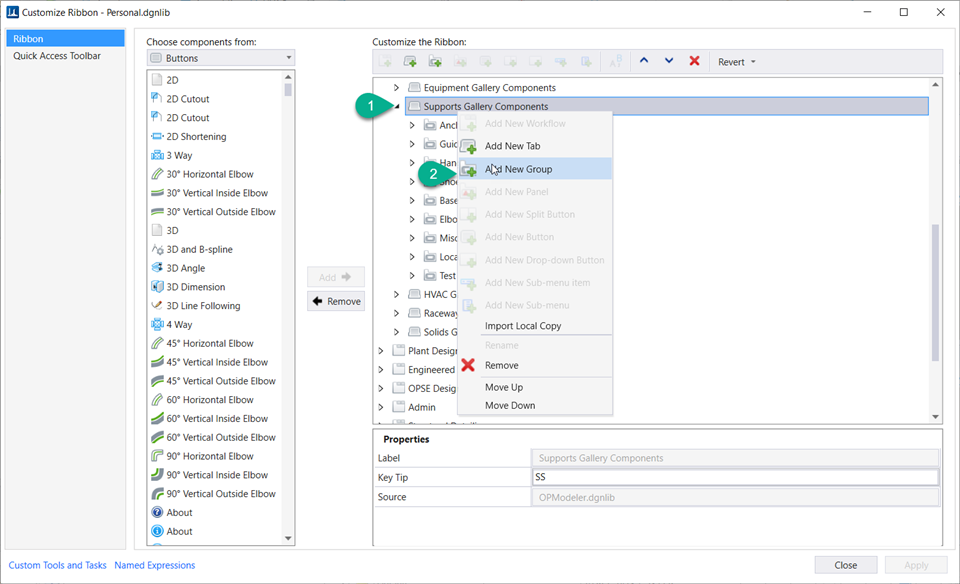The image size is (960, 584).
Task: Select the 3D Angle button icon
Action: [x=157, y=268]
